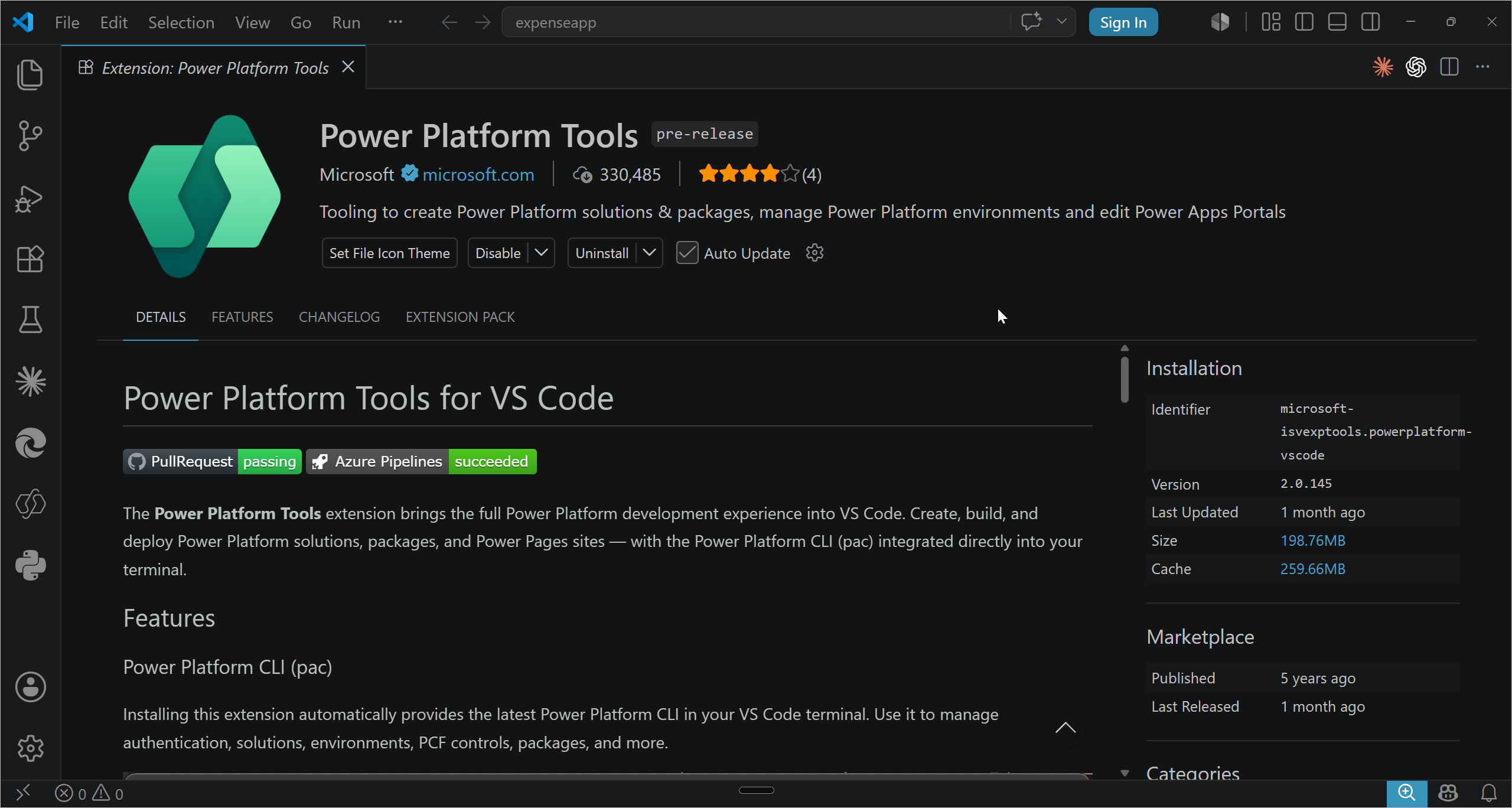Screen dimensions: 1512x808
Task: Click the 198.76MB size link
Action: pyautogui.click(x=1312, y=540)
